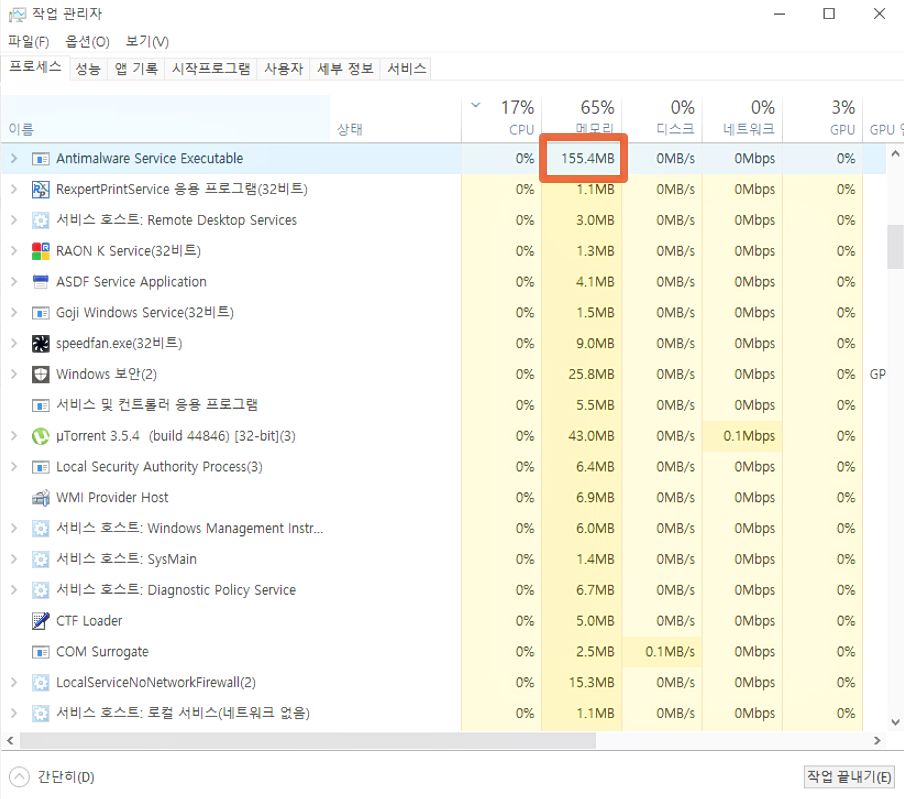Expand the Local Security Authority Process(3)
Screen dimensions: 904x799
(14, 466)
